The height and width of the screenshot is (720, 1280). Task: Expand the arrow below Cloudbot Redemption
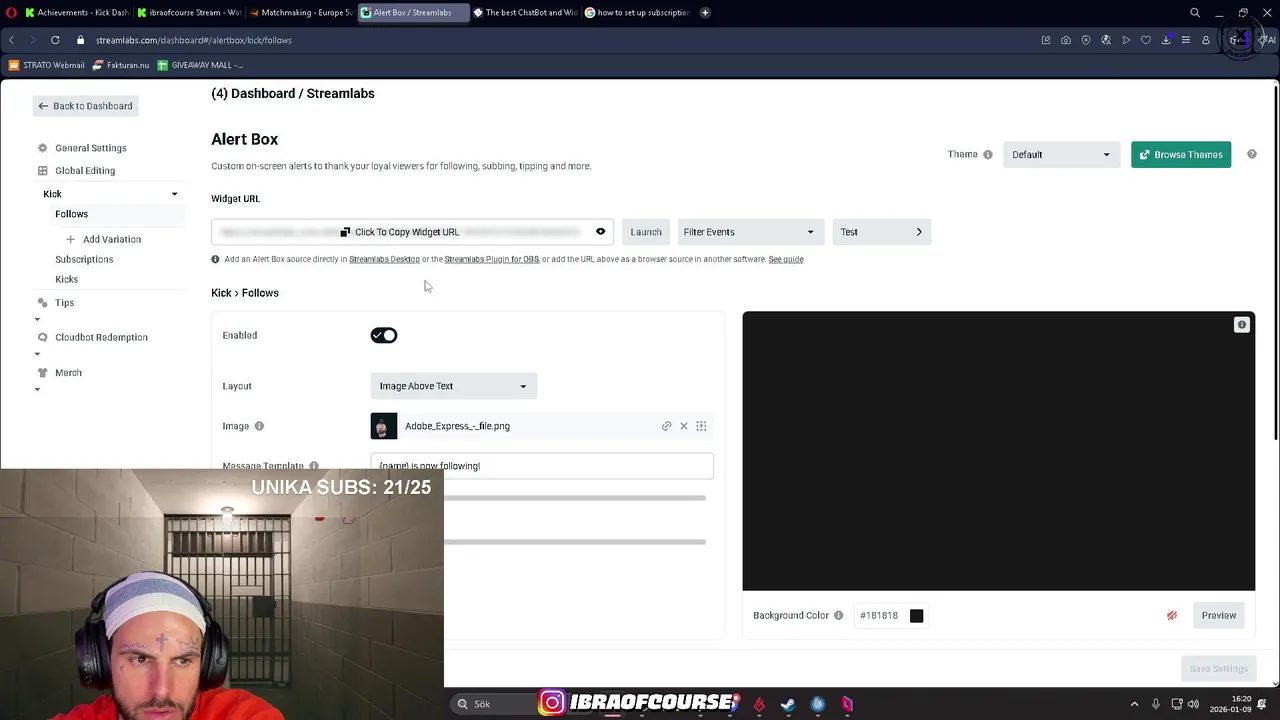(37, 355)
